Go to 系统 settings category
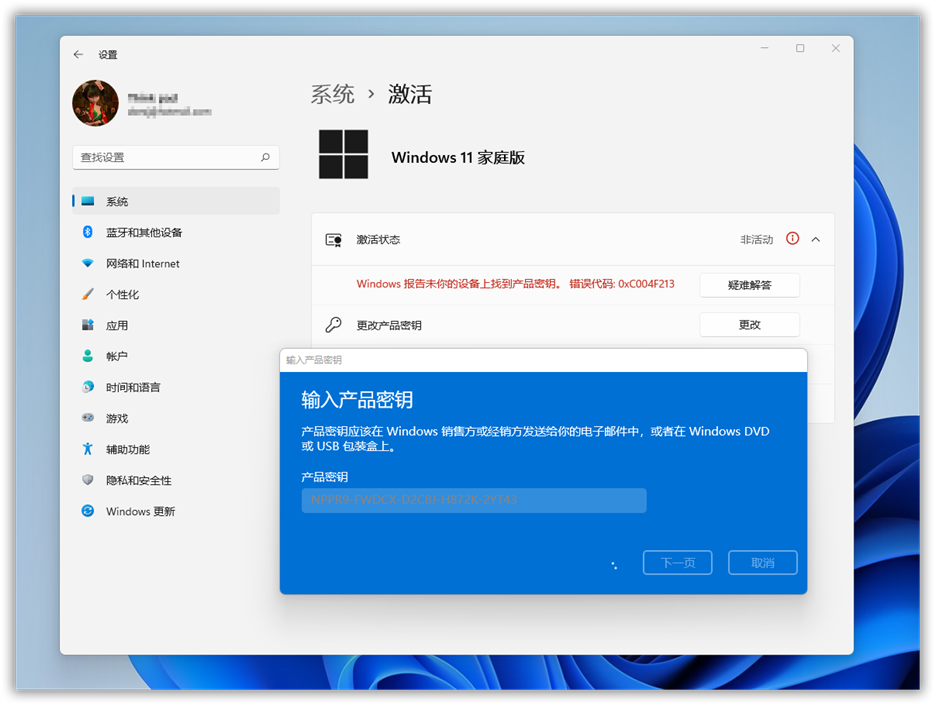This screenshot has width=935, height=705. tap(176, 201)
